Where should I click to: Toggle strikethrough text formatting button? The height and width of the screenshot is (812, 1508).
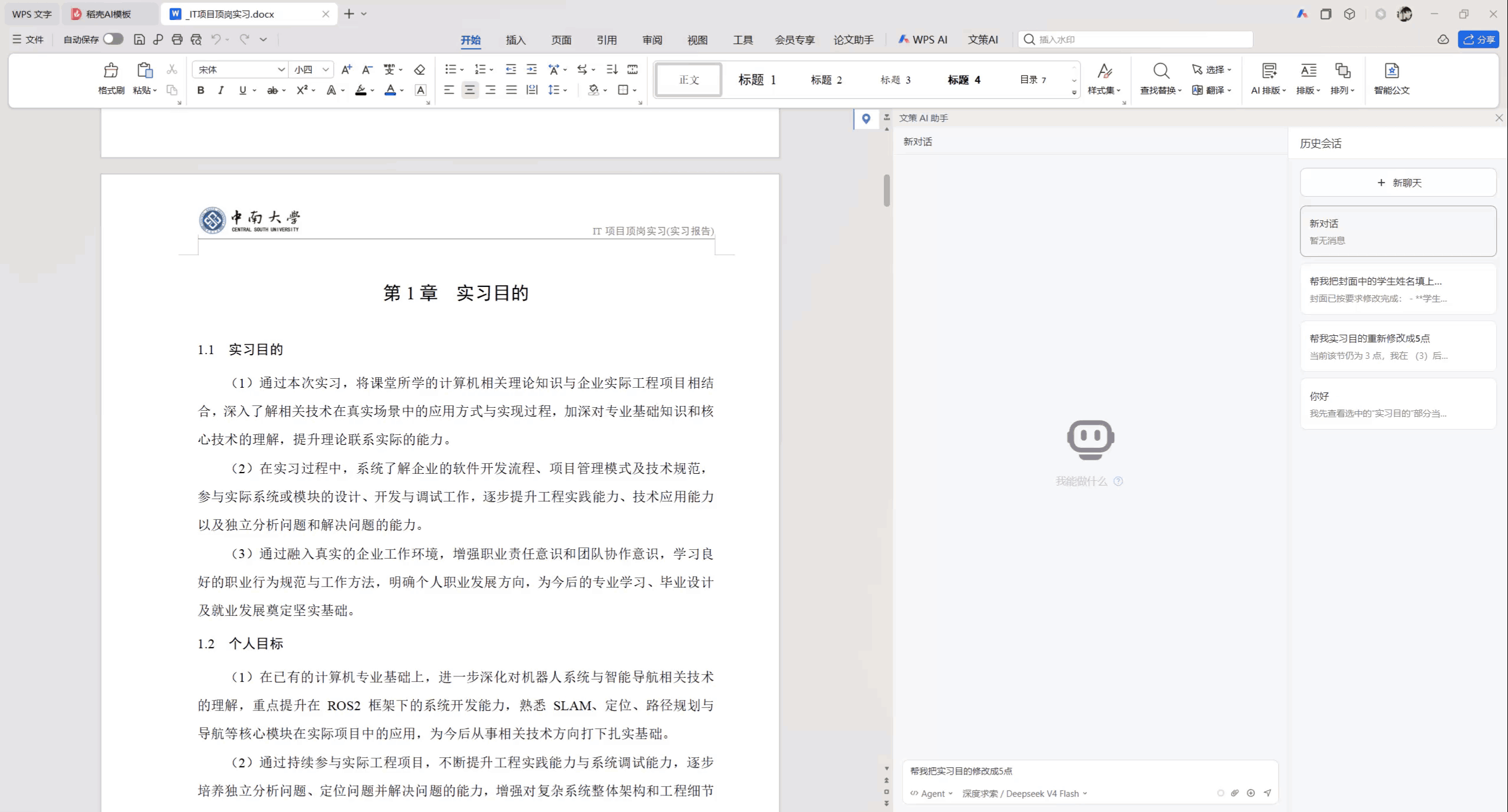pyautogui.click(x=272, y=90)
